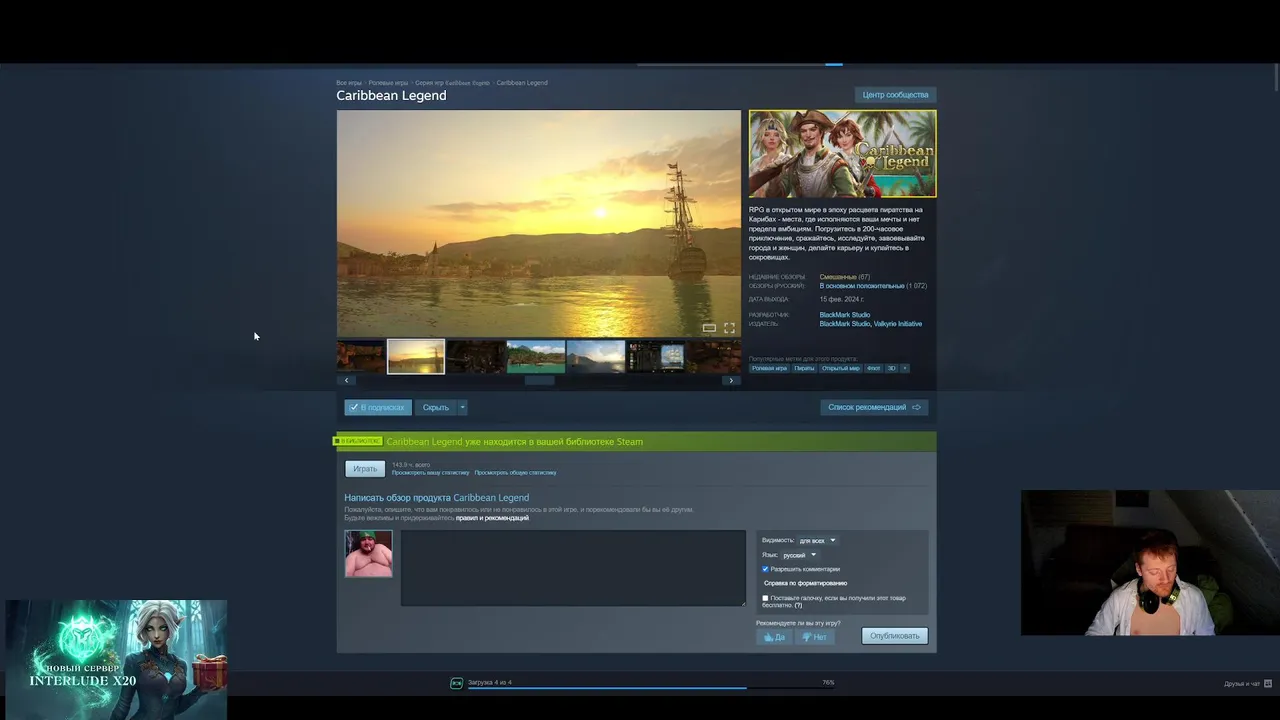The width and height of the screenshot is (1280, 720).
Task: Open the BlackMark Studio developer link
Action: coord(845,315)
